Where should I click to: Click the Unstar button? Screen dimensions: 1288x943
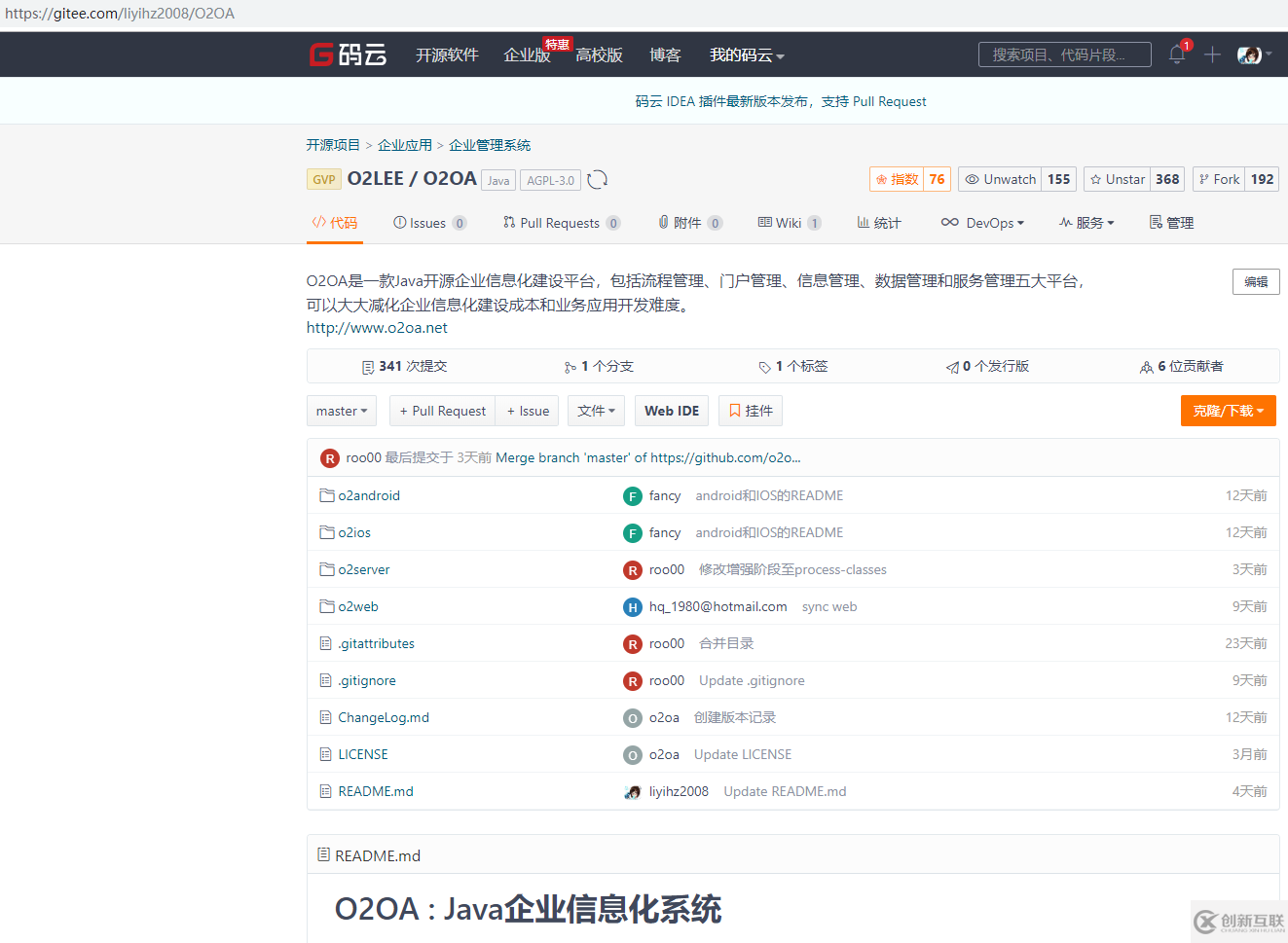coord(1116,179)
